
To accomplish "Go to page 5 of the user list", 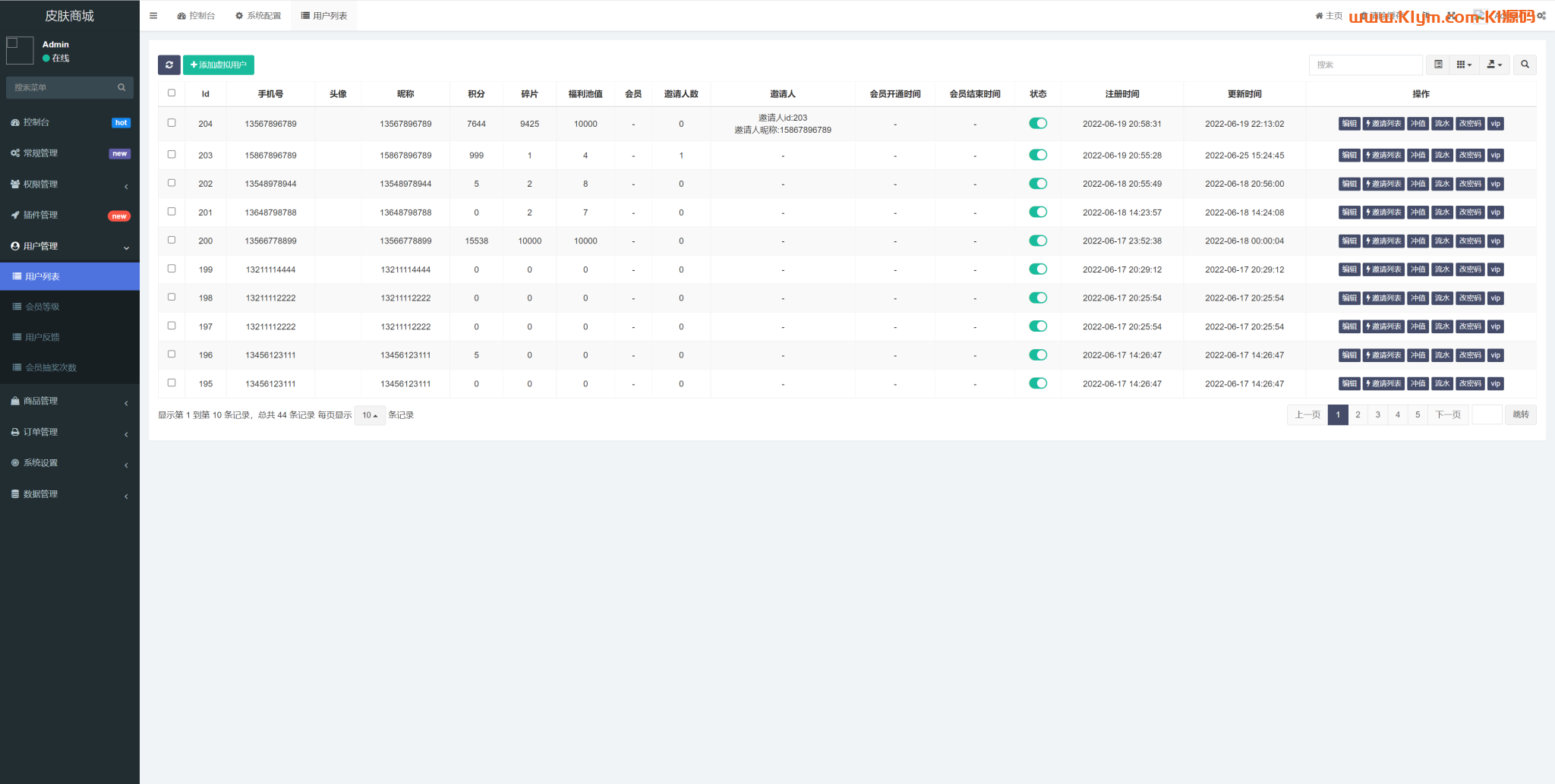I will click(x=1418, y=414).
